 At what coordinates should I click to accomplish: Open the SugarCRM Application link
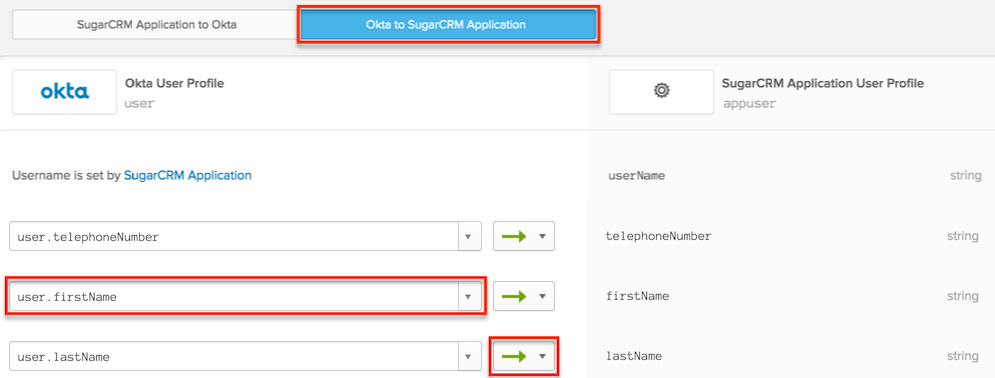coord(188,175)
